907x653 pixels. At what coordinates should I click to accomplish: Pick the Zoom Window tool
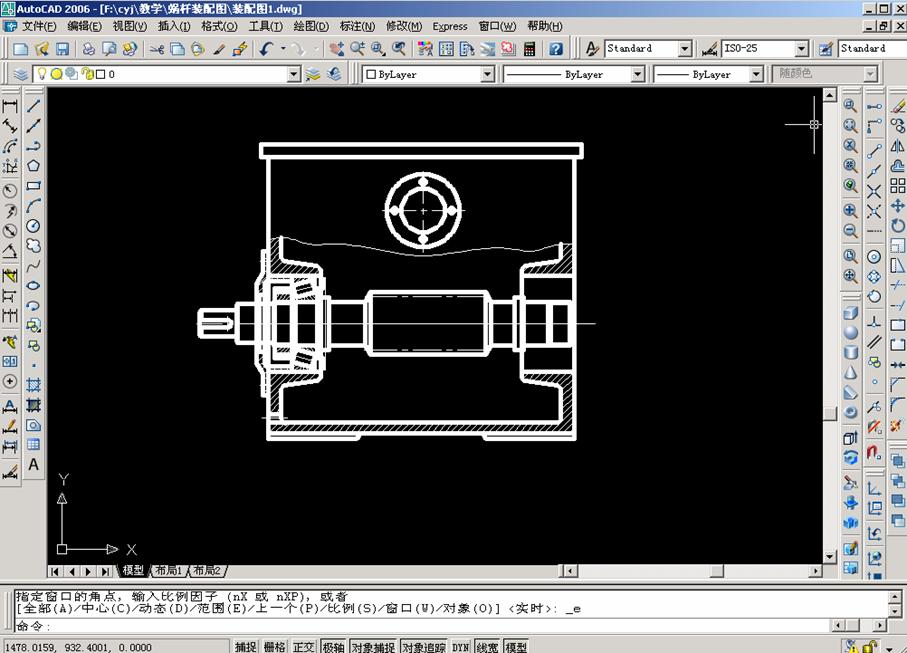coord(847,107)
